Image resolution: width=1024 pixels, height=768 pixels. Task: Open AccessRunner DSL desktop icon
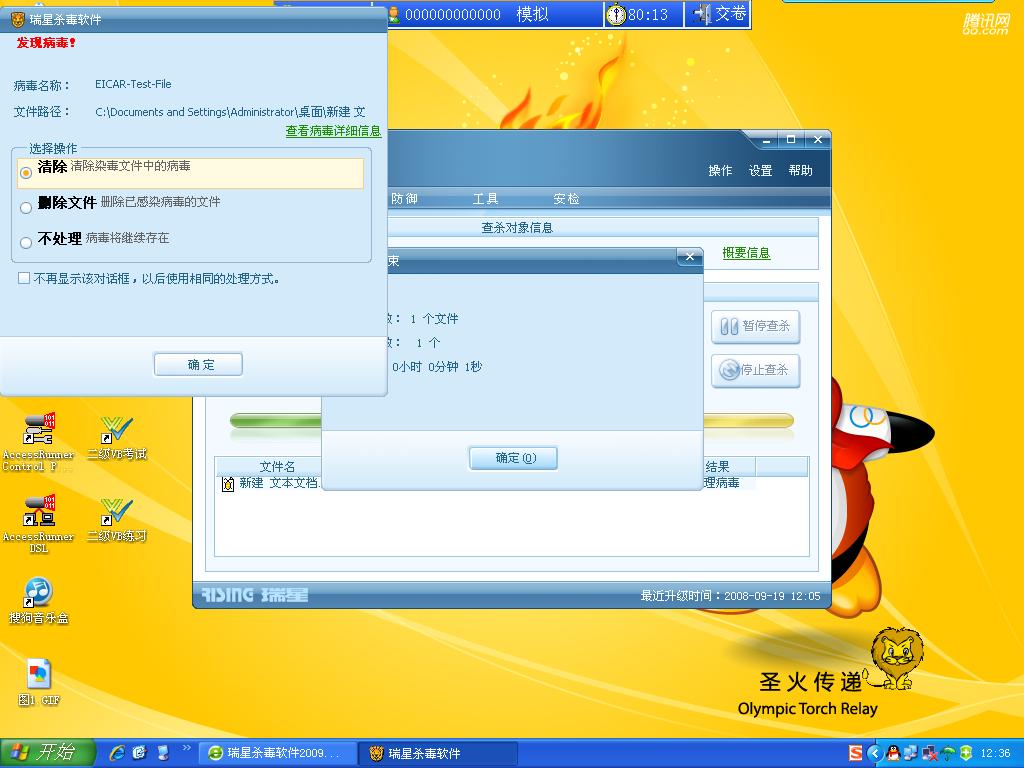click(x=39, y=524)
